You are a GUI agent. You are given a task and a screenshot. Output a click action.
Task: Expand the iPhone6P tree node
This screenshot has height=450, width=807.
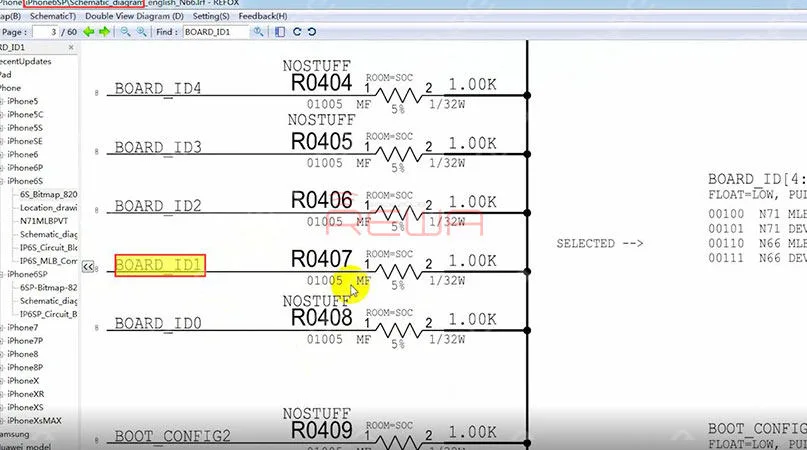[x=2, y=168]
